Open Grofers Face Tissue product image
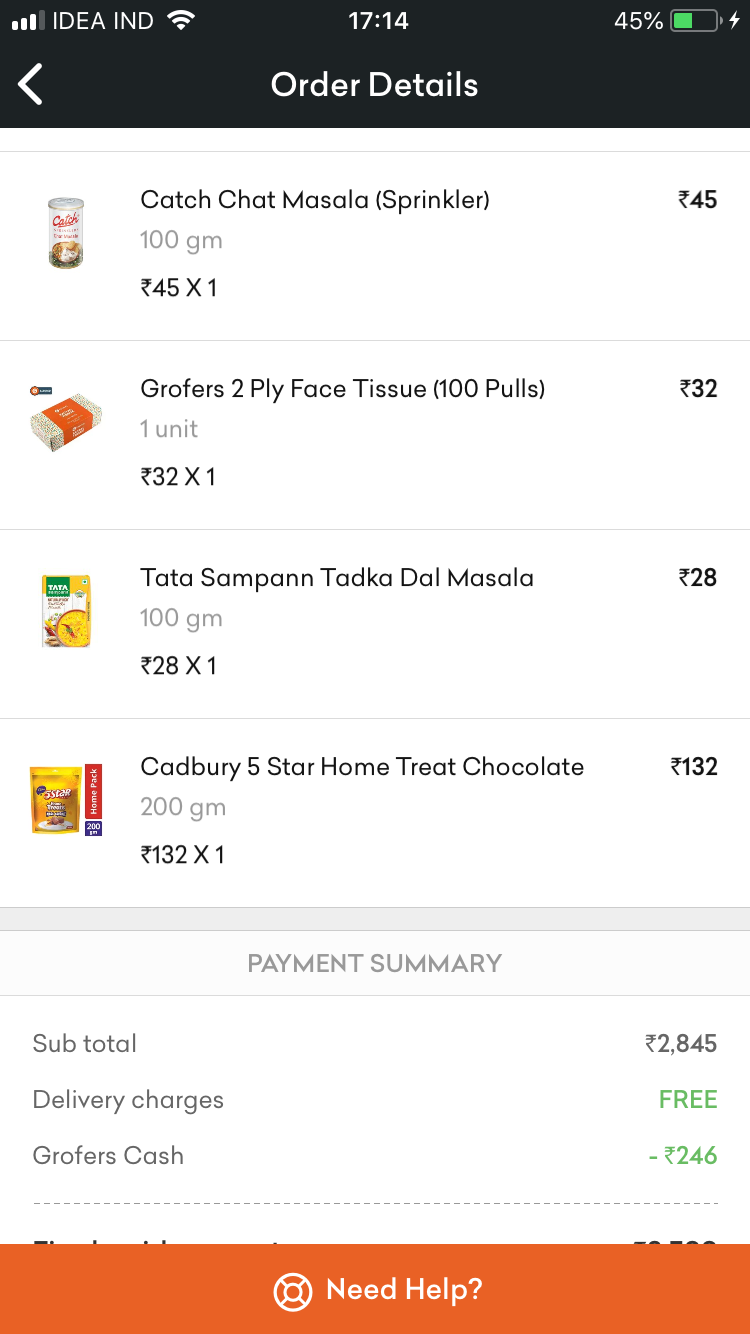The image size is (750, 1334). tap(66, 421)
